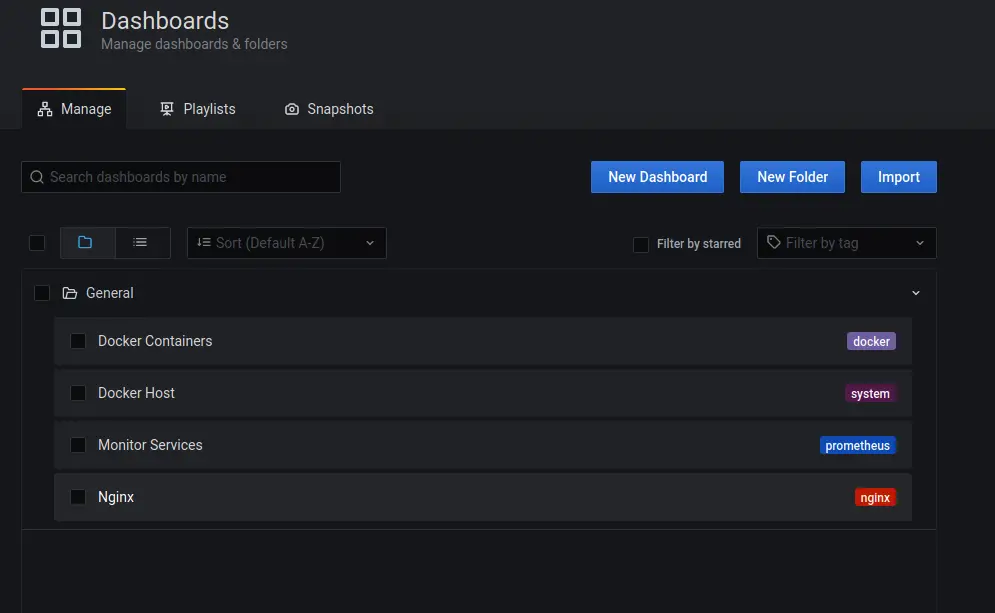This screenshot has width=995, height=613.
Task: Switch to folder view icon
Action: pos(85,242)
